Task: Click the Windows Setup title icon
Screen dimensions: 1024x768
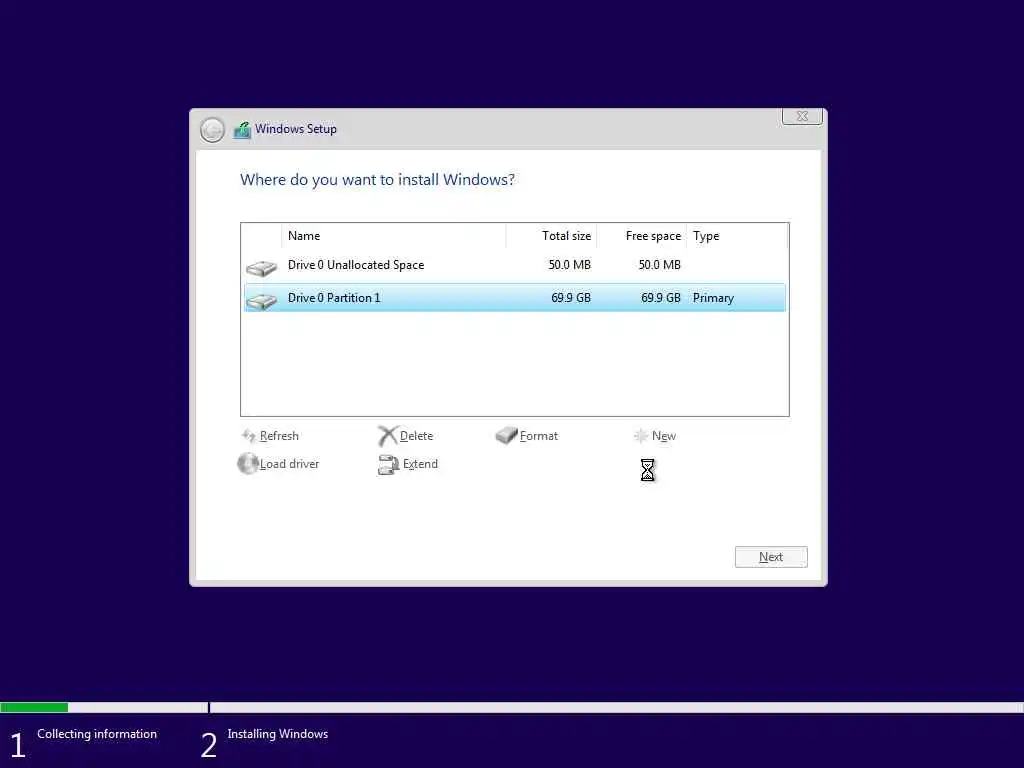Action: (x=242, y=129)
